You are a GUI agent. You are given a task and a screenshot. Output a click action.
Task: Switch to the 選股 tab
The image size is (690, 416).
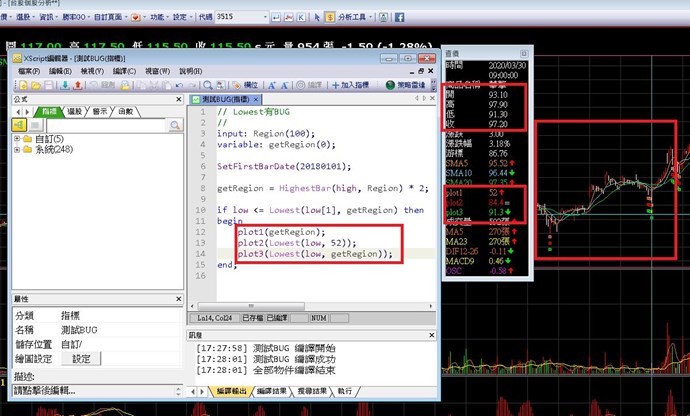coord(73,111)
